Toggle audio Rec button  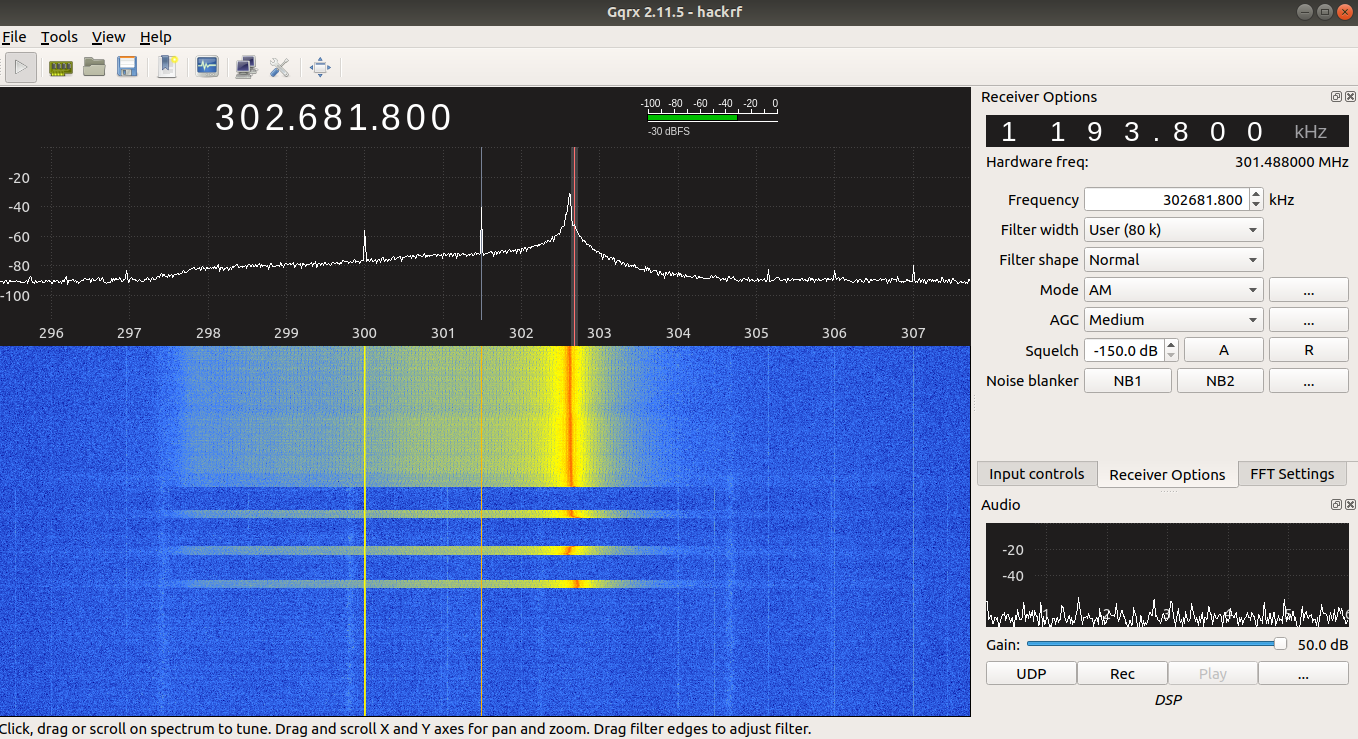pyautogui.click(x=1122, y=673)
